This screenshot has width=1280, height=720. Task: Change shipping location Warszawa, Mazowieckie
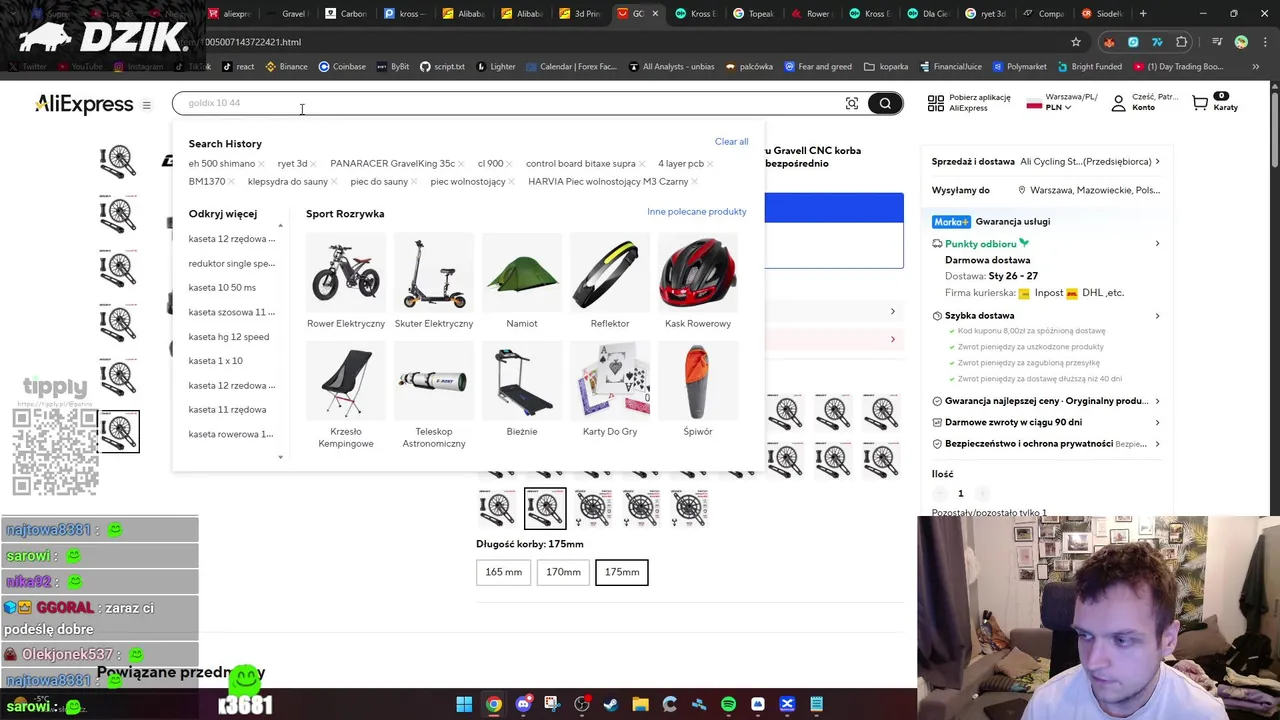pos(1090,190)
